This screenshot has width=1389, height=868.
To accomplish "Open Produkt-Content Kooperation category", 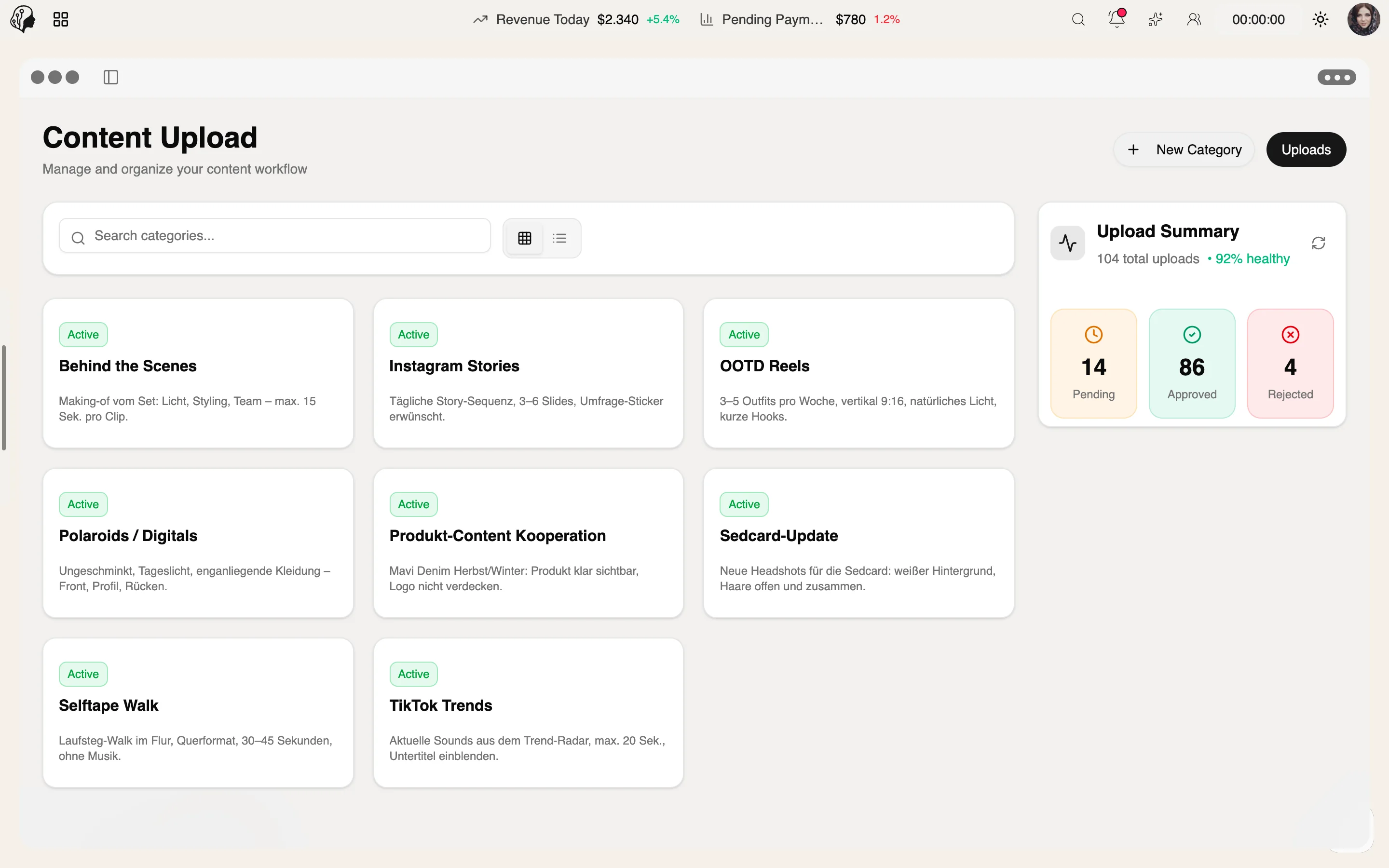I will (x=528, y=543).
